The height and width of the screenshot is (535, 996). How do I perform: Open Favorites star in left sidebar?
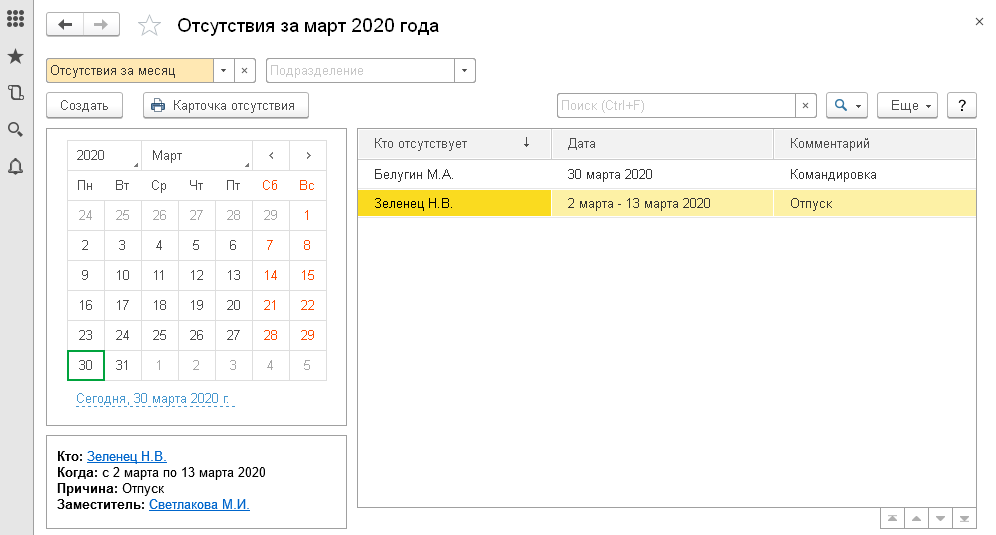tap(15, 57)
